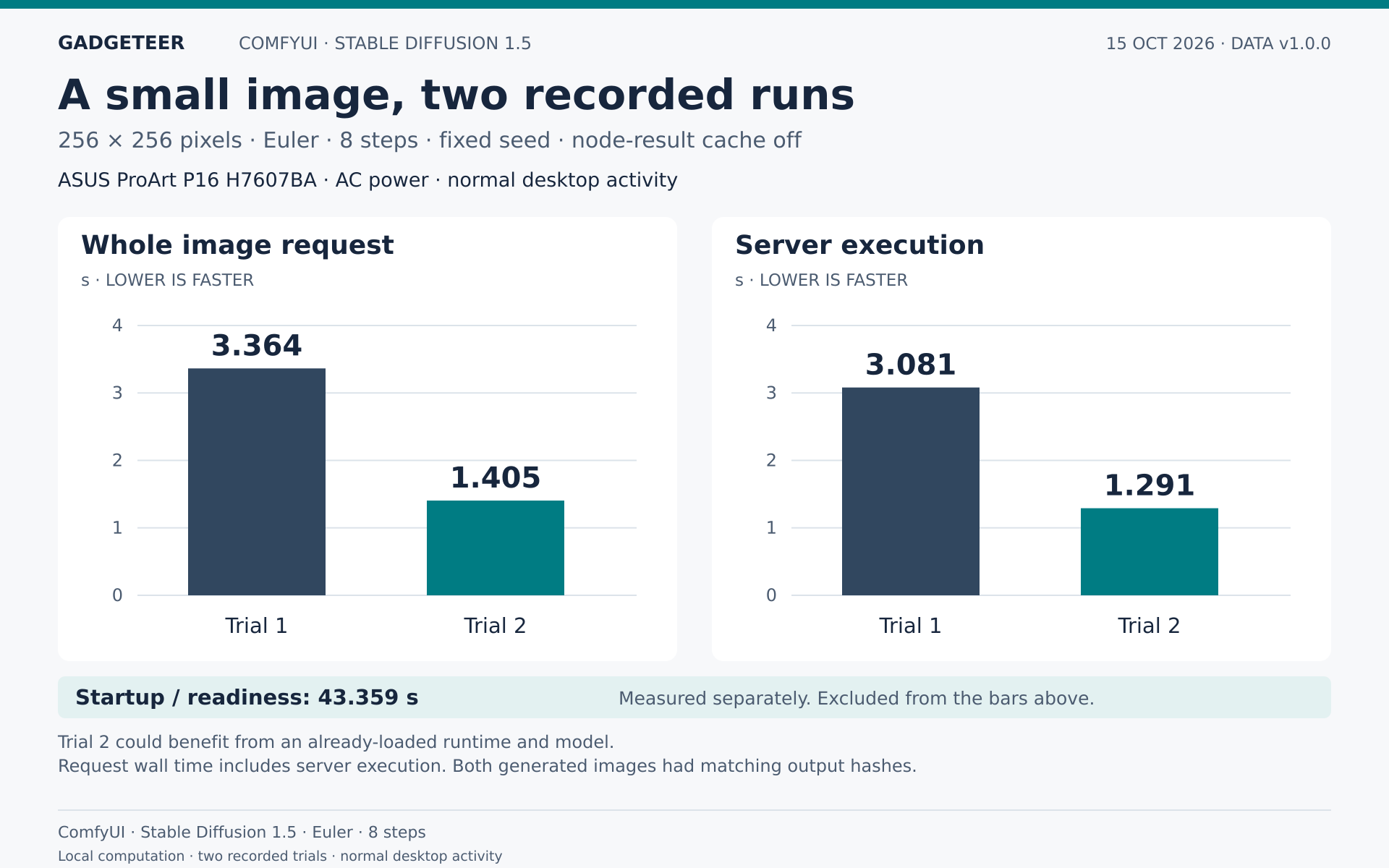This screenshot has height=868, width=1389.
Task: Click the 'Trial 1' axis label in Server execution
Action: (911, 626)
